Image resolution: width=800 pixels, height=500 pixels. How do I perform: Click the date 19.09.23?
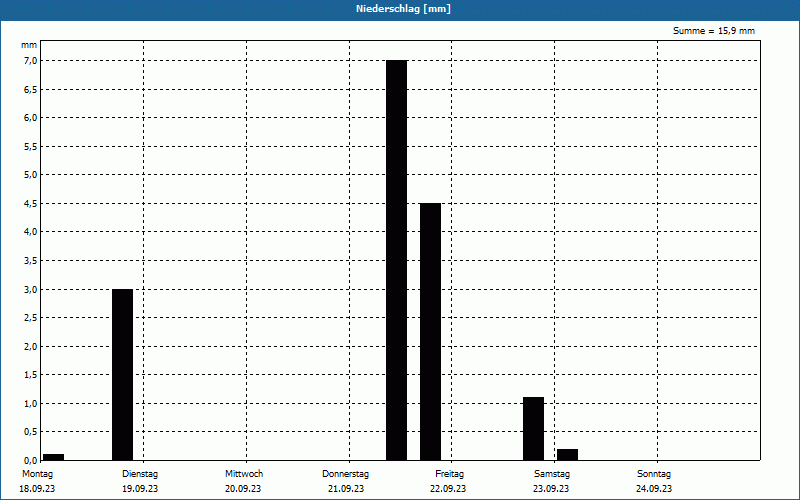140,489
